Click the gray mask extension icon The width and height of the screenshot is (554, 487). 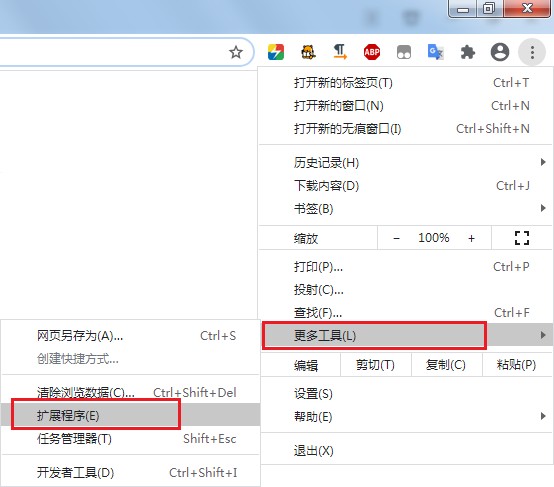pyautogui.click(x=404, y=52)
